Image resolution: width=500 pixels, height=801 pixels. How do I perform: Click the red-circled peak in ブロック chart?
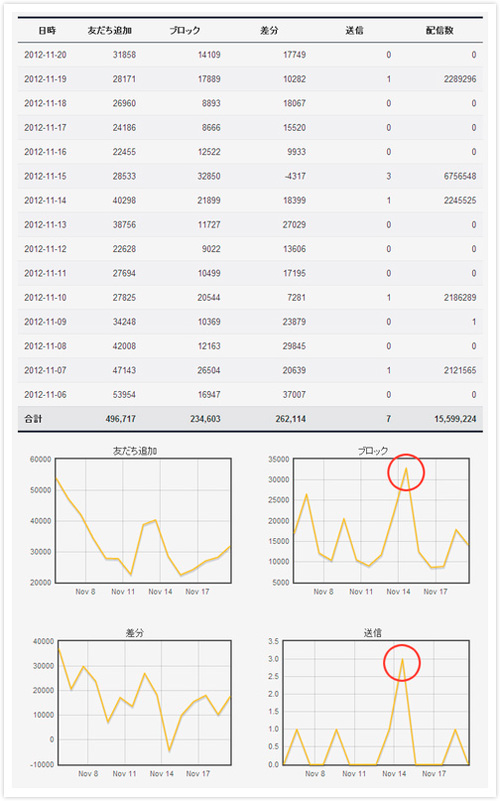click(x=406, y=472)
